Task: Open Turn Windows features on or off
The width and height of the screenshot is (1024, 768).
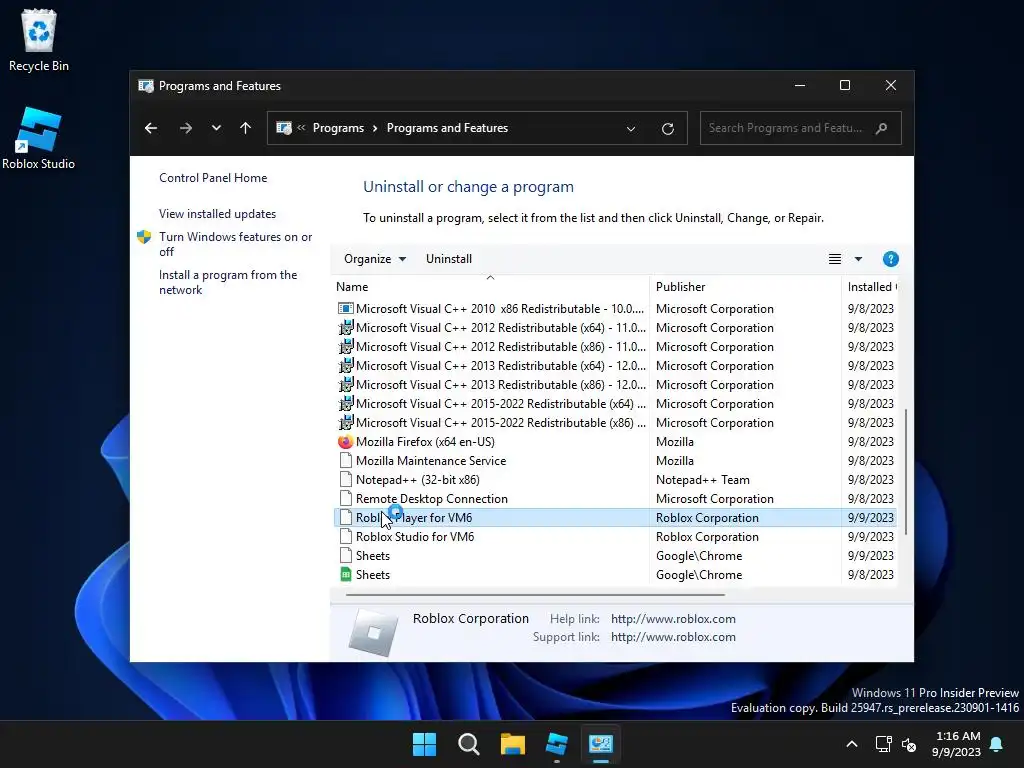Action: (235, 244)
